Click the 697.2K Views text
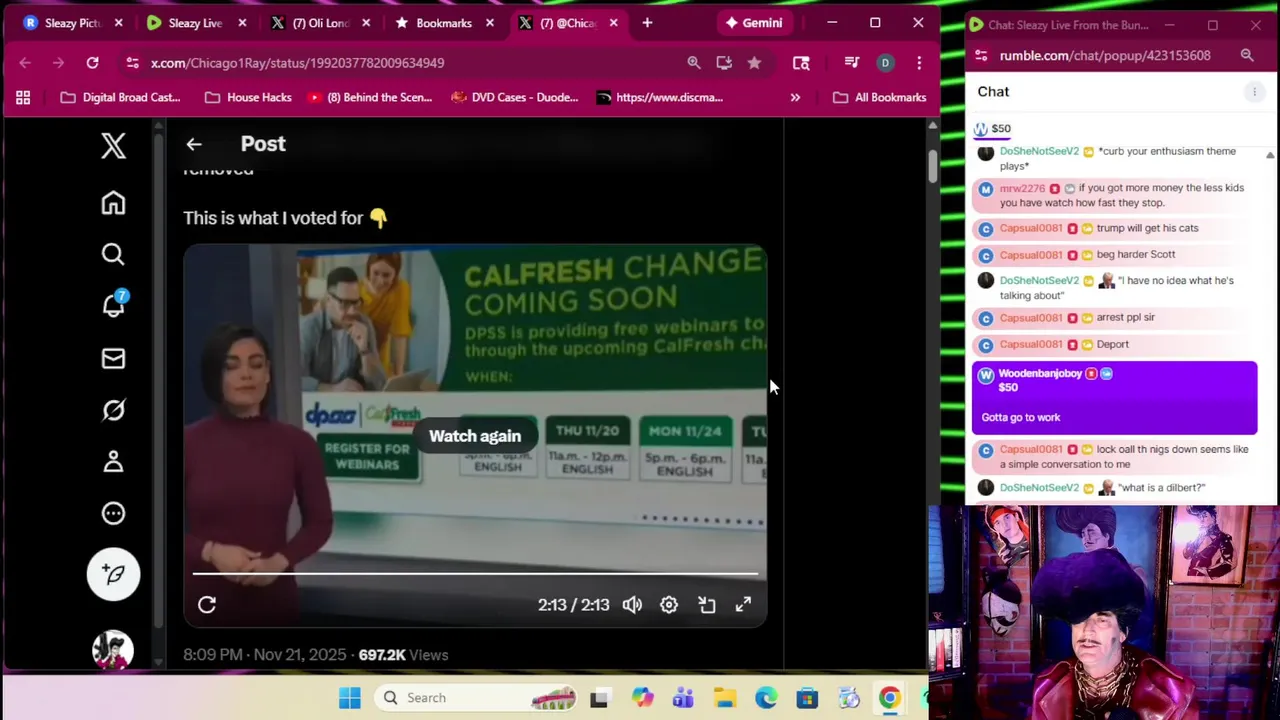1280x720 pixels. [x=403, y=655]
